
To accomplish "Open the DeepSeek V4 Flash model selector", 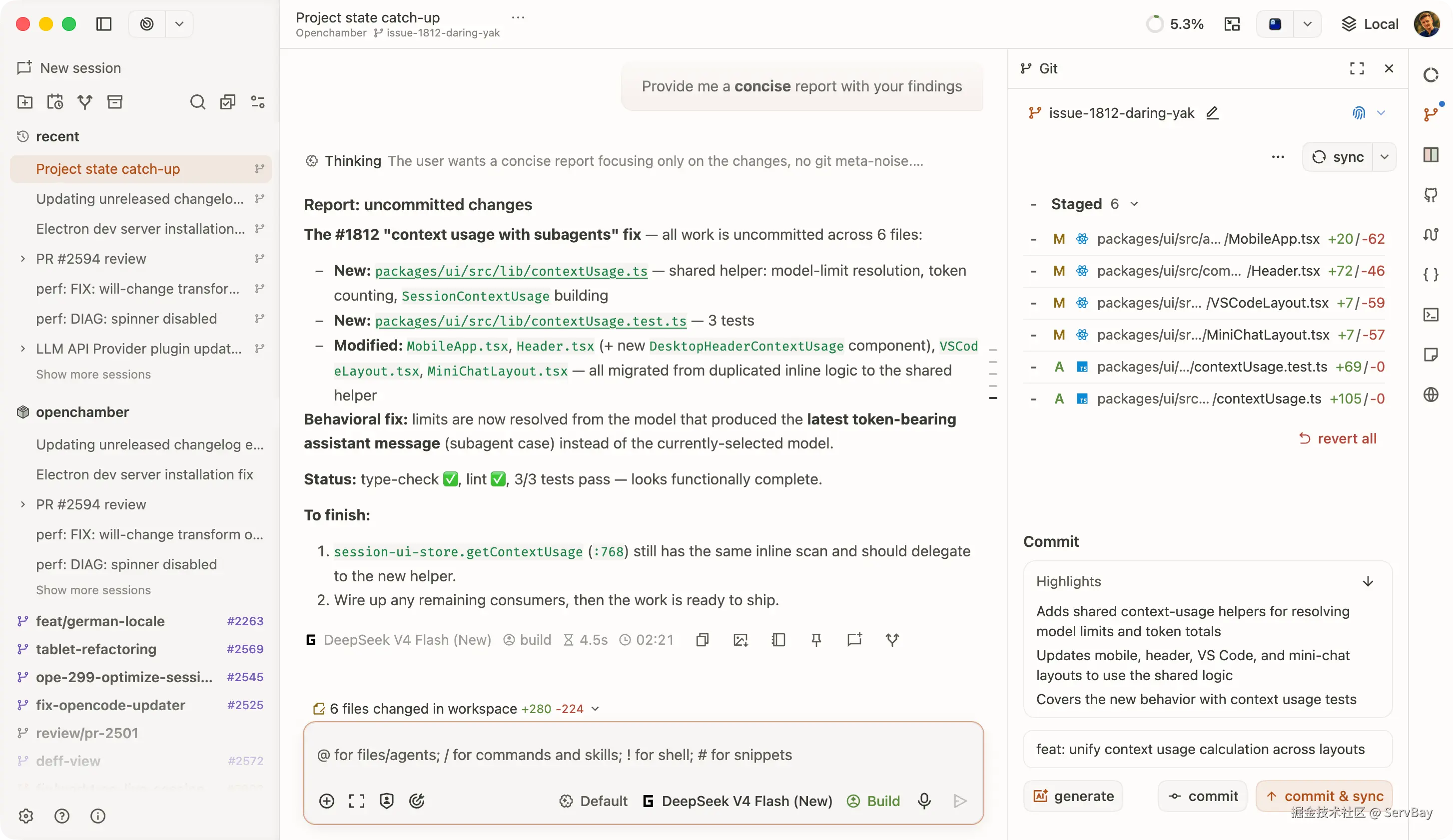I will (x=738, y=801).
